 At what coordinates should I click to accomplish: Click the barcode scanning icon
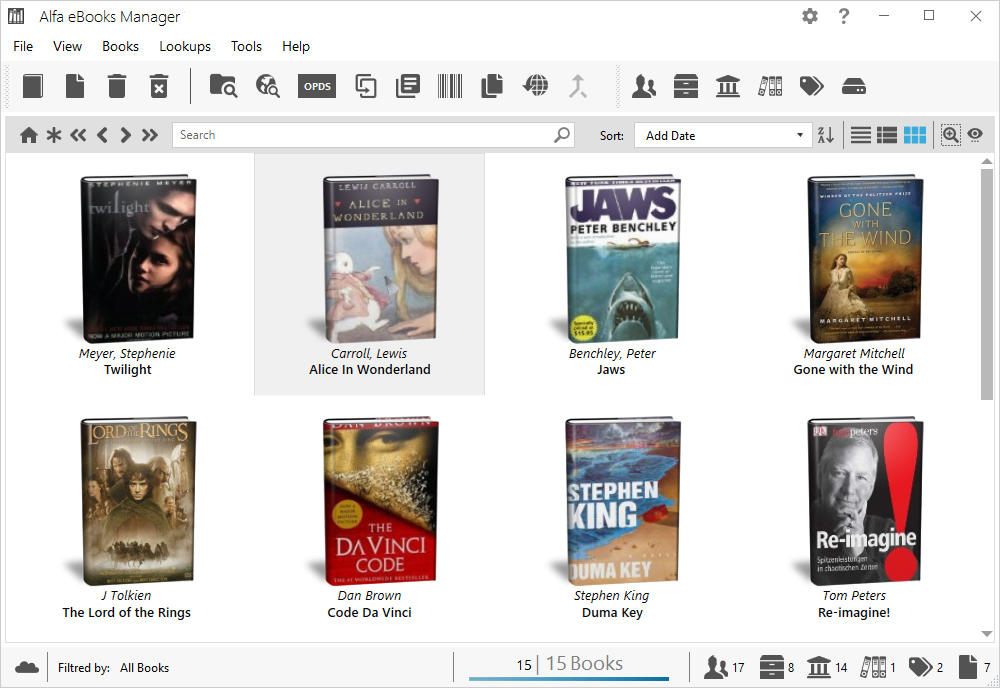[x=449, y=86]
